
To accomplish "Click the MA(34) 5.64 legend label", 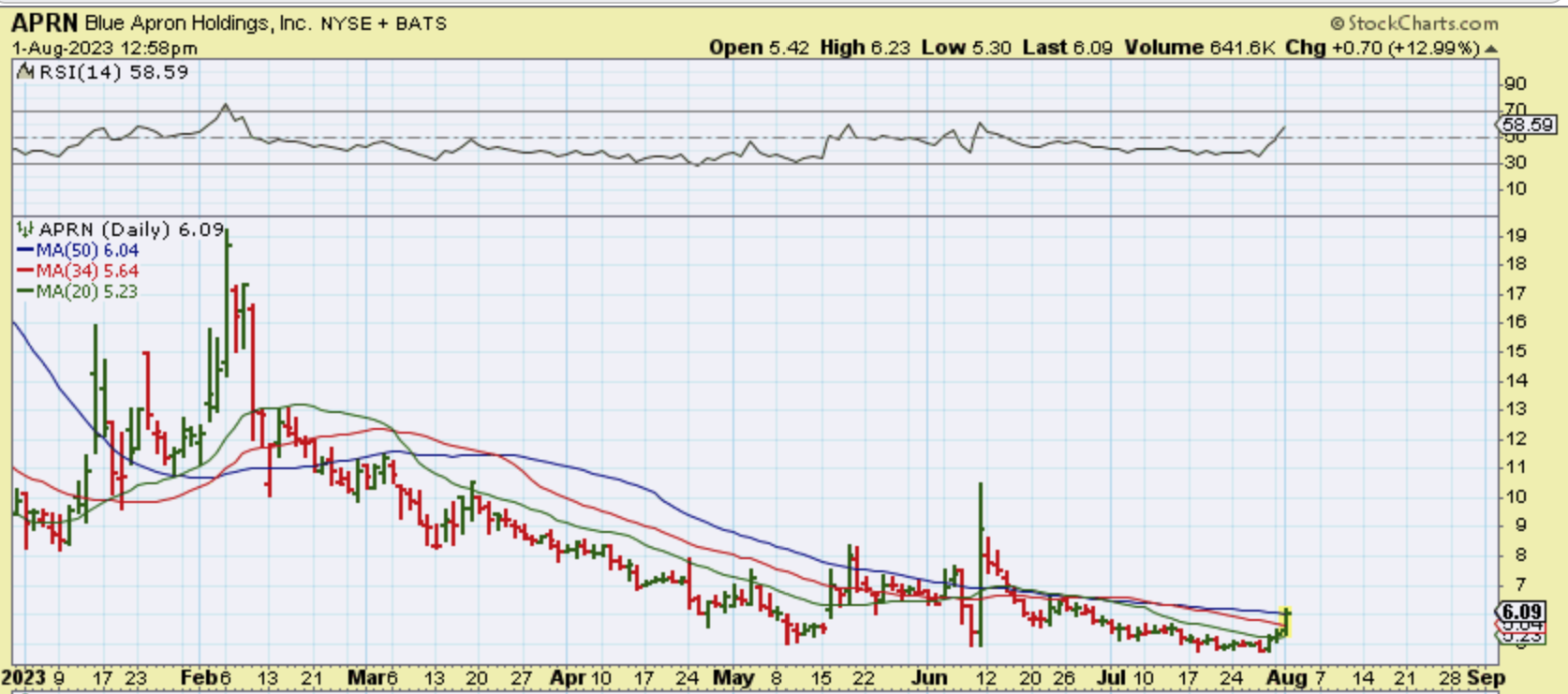I will [x=87, y=272].
